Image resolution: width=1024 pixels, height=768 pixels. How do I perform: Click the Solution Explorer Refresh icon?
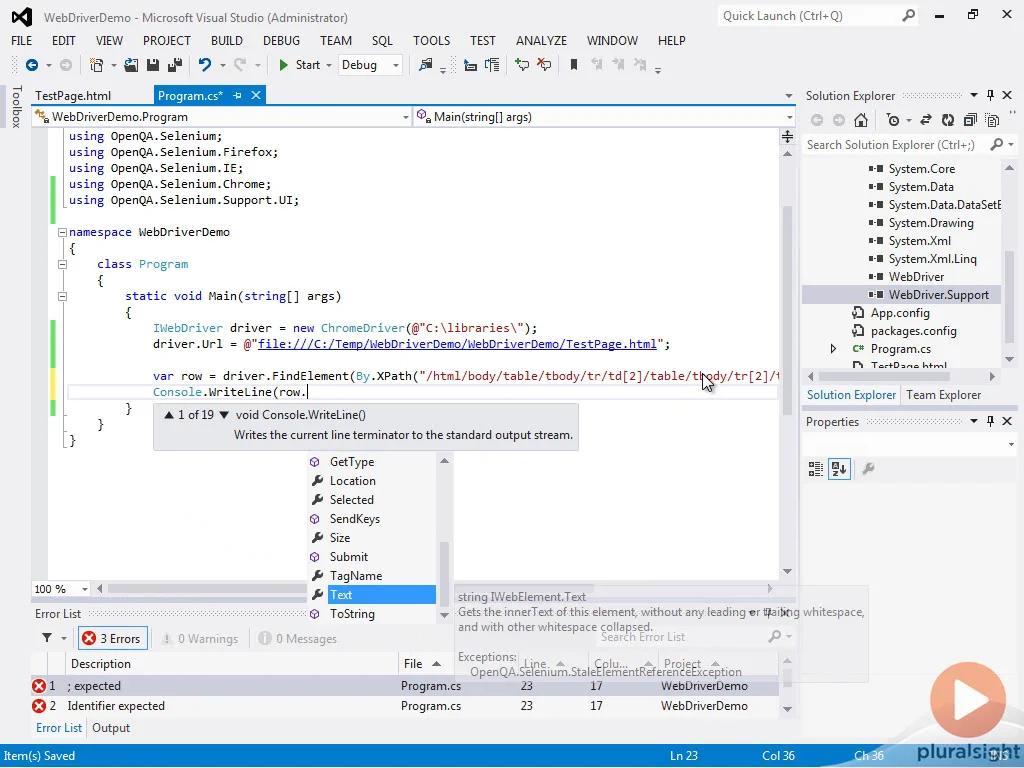(948, 120)
